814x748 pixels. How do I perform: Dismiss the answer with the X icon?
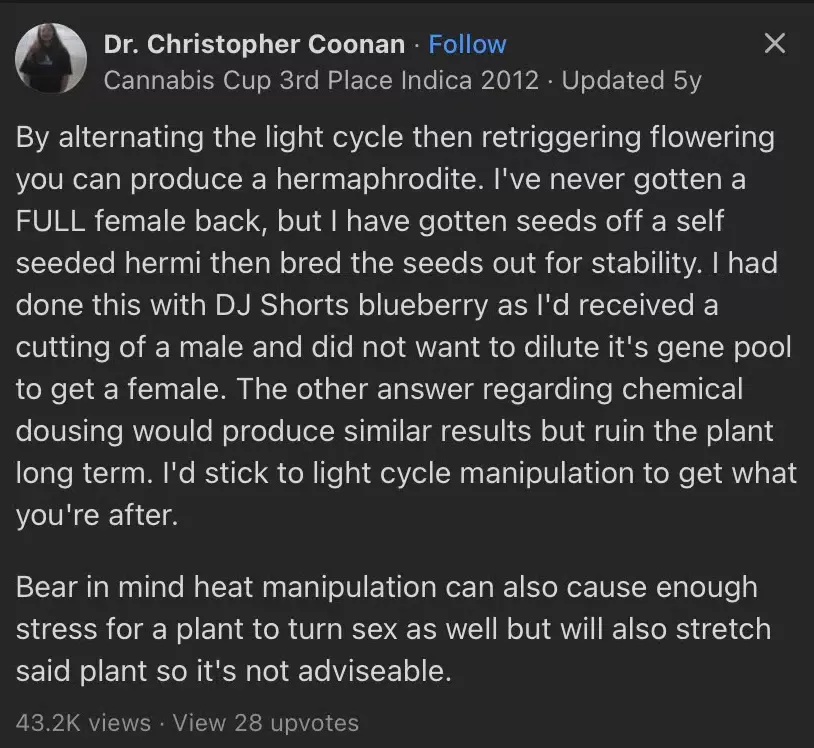(x=775, y=43)
